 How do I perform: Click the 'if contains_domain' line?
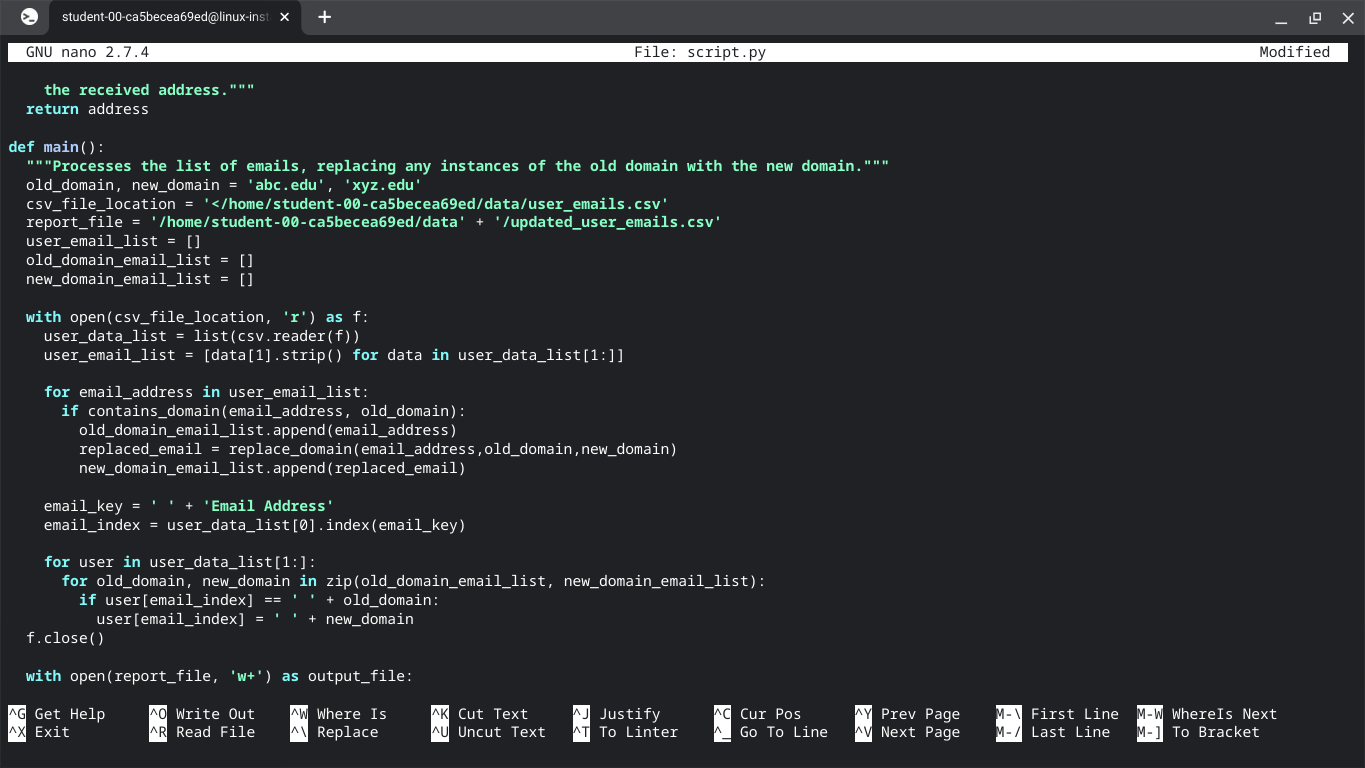click(264, 411)
